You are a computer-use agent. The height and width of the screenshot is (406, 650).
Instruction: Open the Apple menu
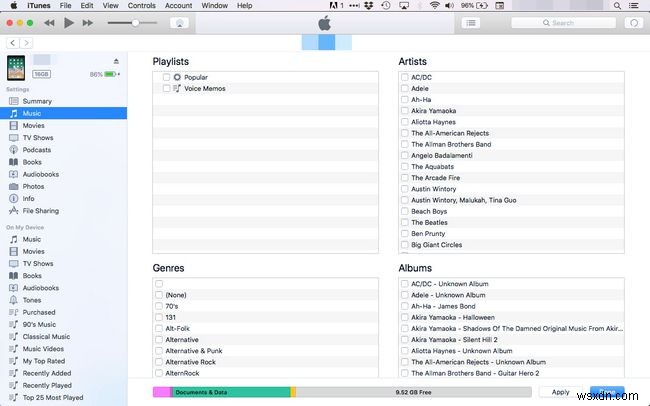pyautogui.click(x=14, y=6)
